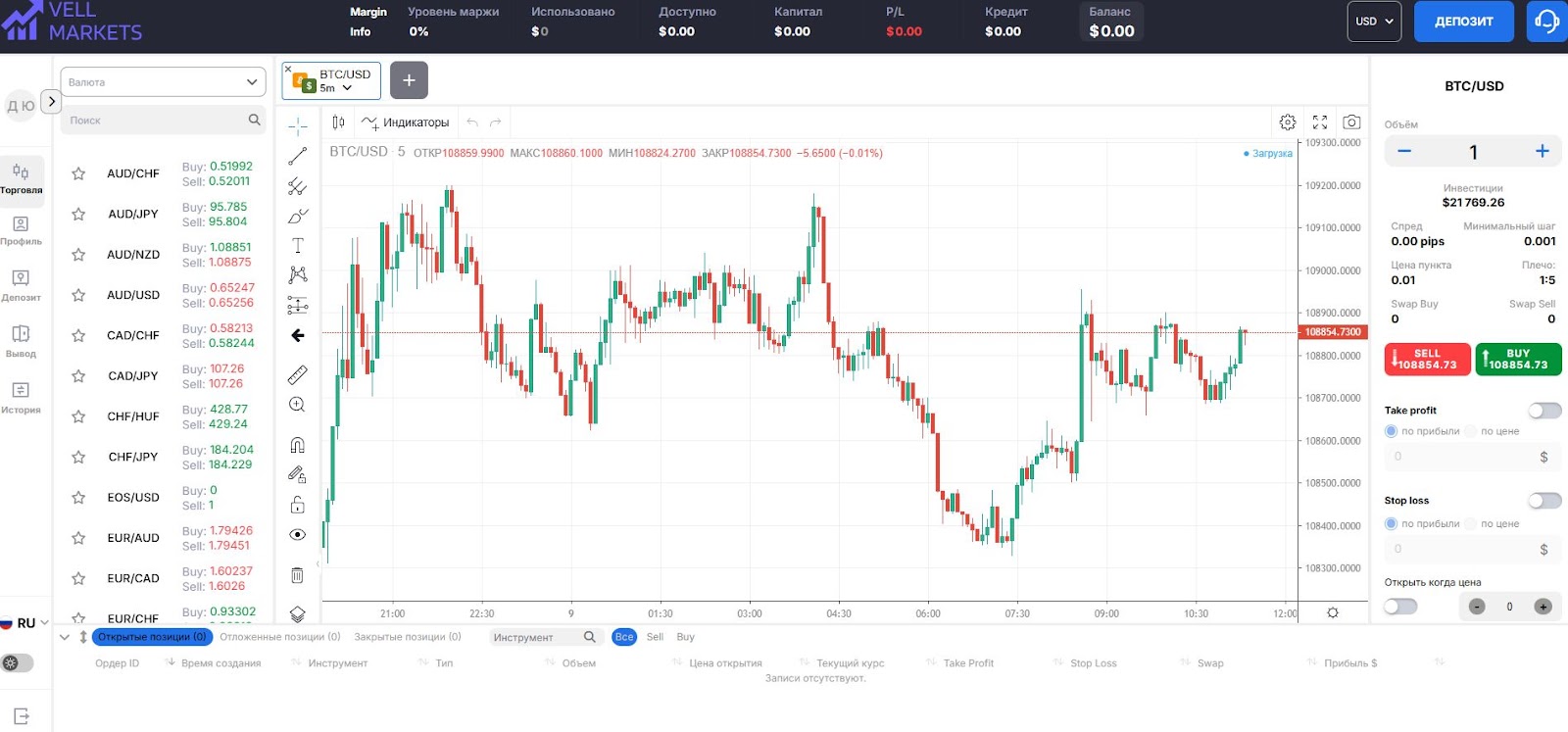Toggle the Take profit switch

pos(1544,411)
